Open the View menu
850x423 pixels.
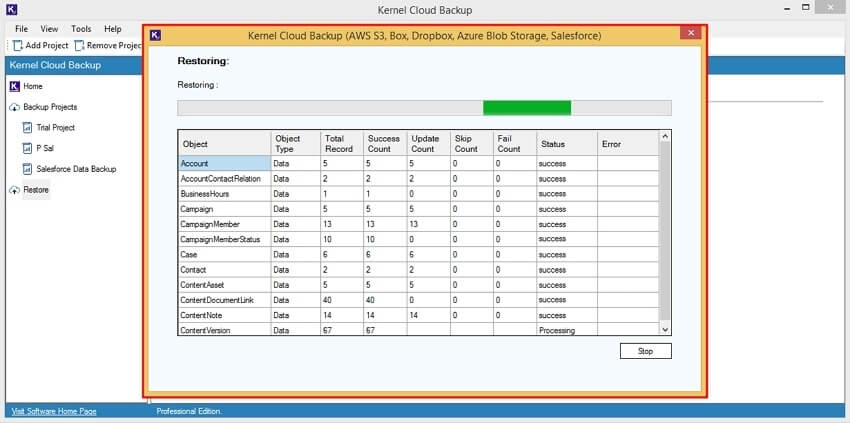(x=49, y=29)
